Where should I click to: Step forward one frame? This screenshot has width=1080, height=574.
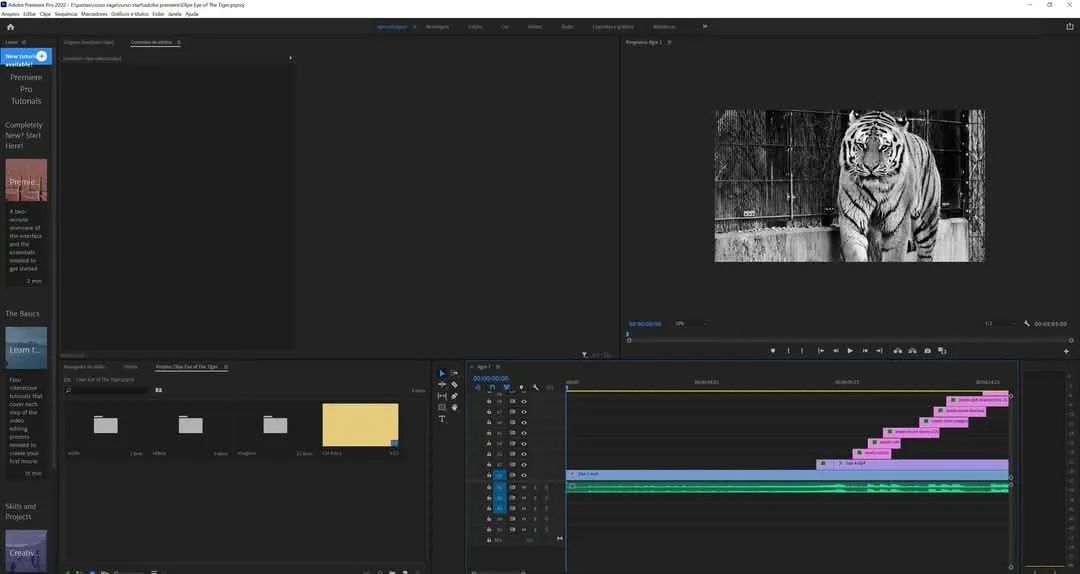[x=865, y=351]
